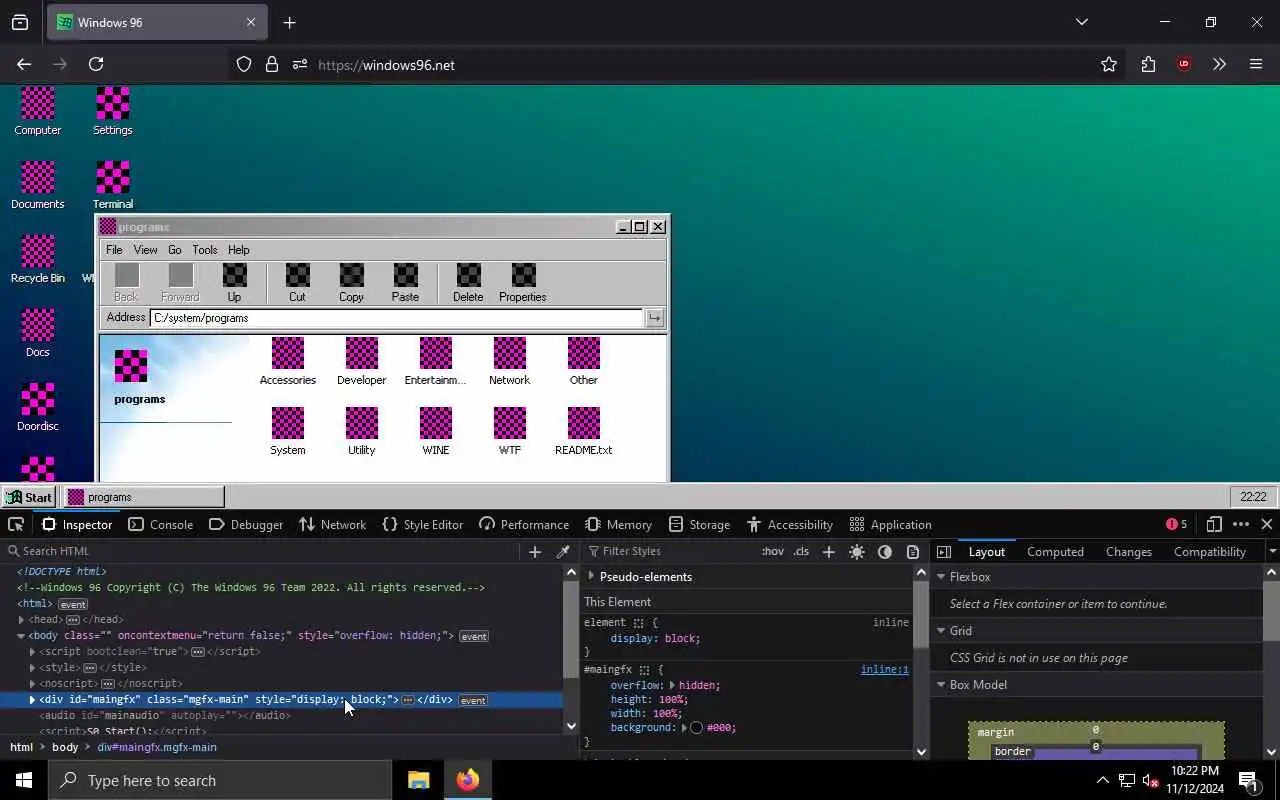Collapse the body element node

(21, 636)
